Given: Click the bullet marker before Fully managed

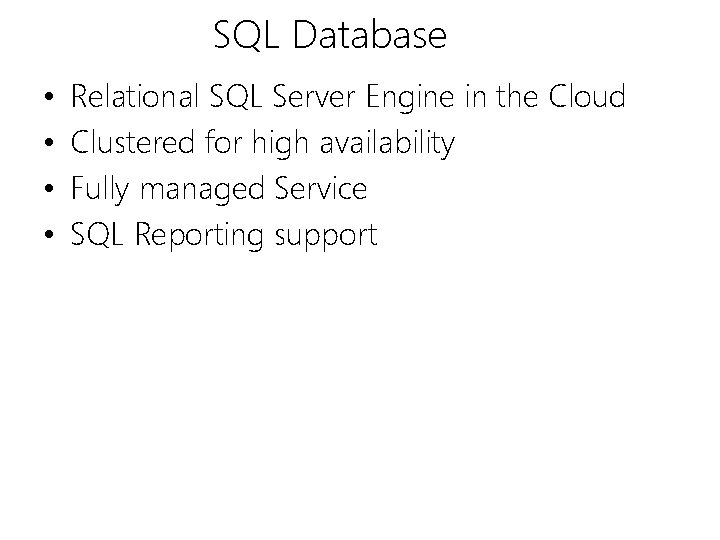Looking at the screenshot, I should pyautogui.click(x=49, y=188).
